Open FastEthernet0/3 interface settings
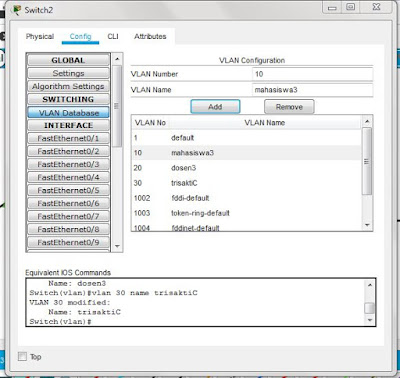 point(68,164)
